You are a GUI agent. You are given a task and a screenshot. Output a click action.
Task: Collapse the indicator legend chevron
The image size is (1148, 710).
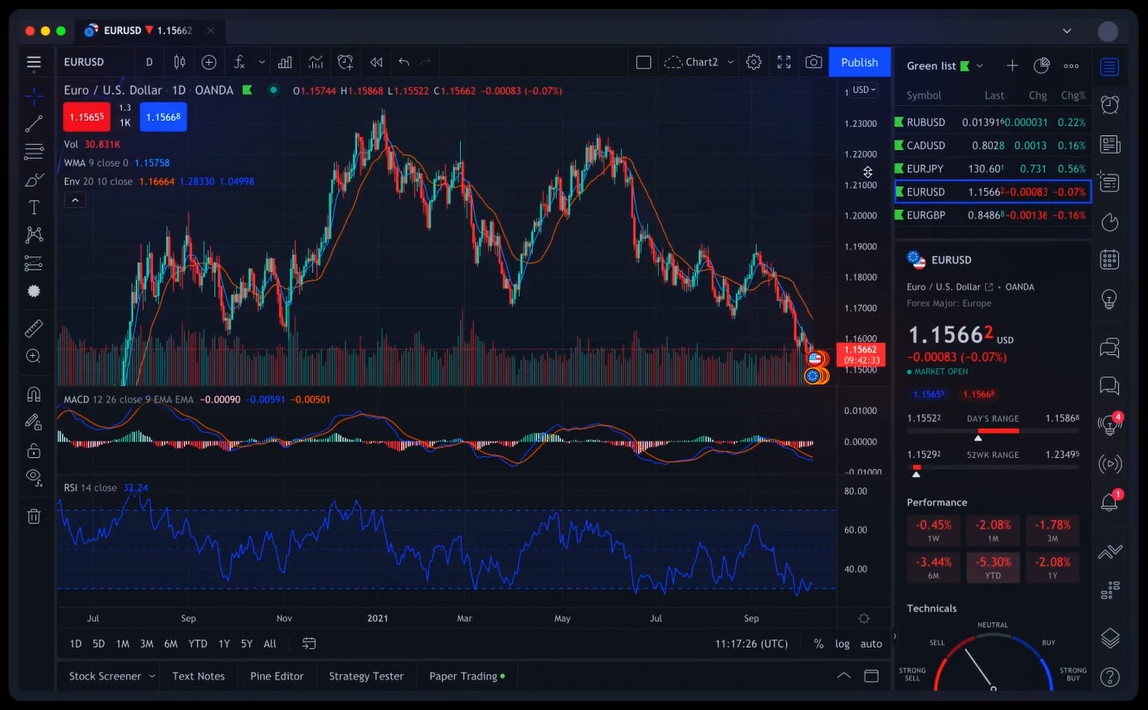pos(75,200)
